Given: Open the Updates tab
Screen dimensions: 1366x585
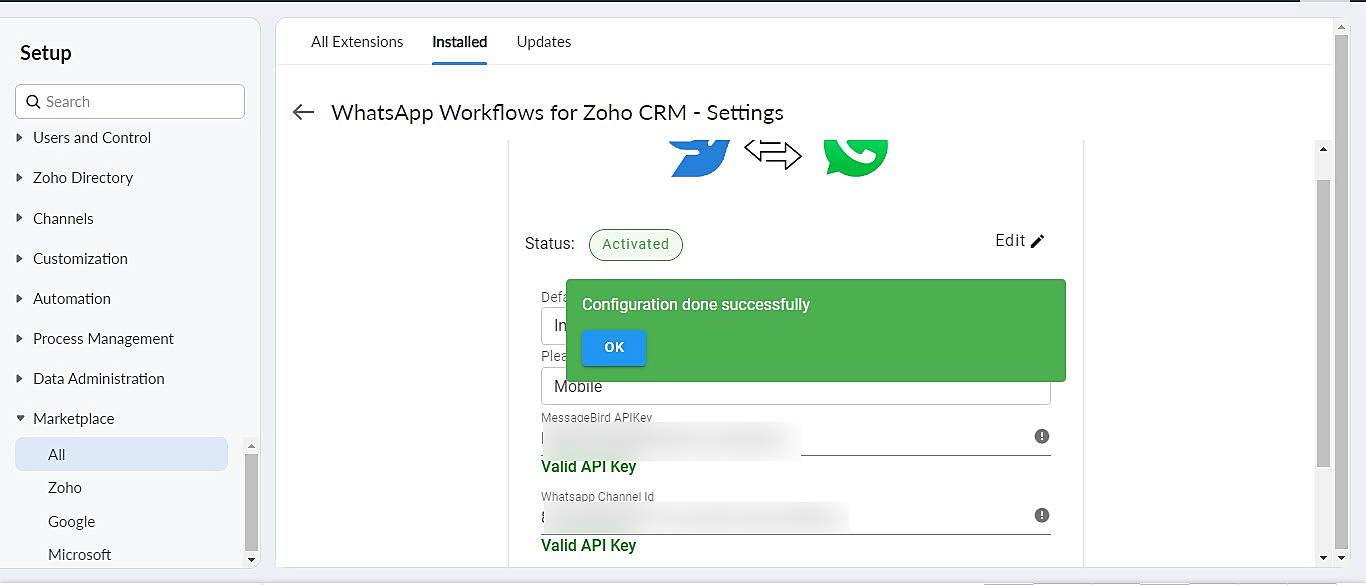Looking at the screenshot, I should [544, 42].
